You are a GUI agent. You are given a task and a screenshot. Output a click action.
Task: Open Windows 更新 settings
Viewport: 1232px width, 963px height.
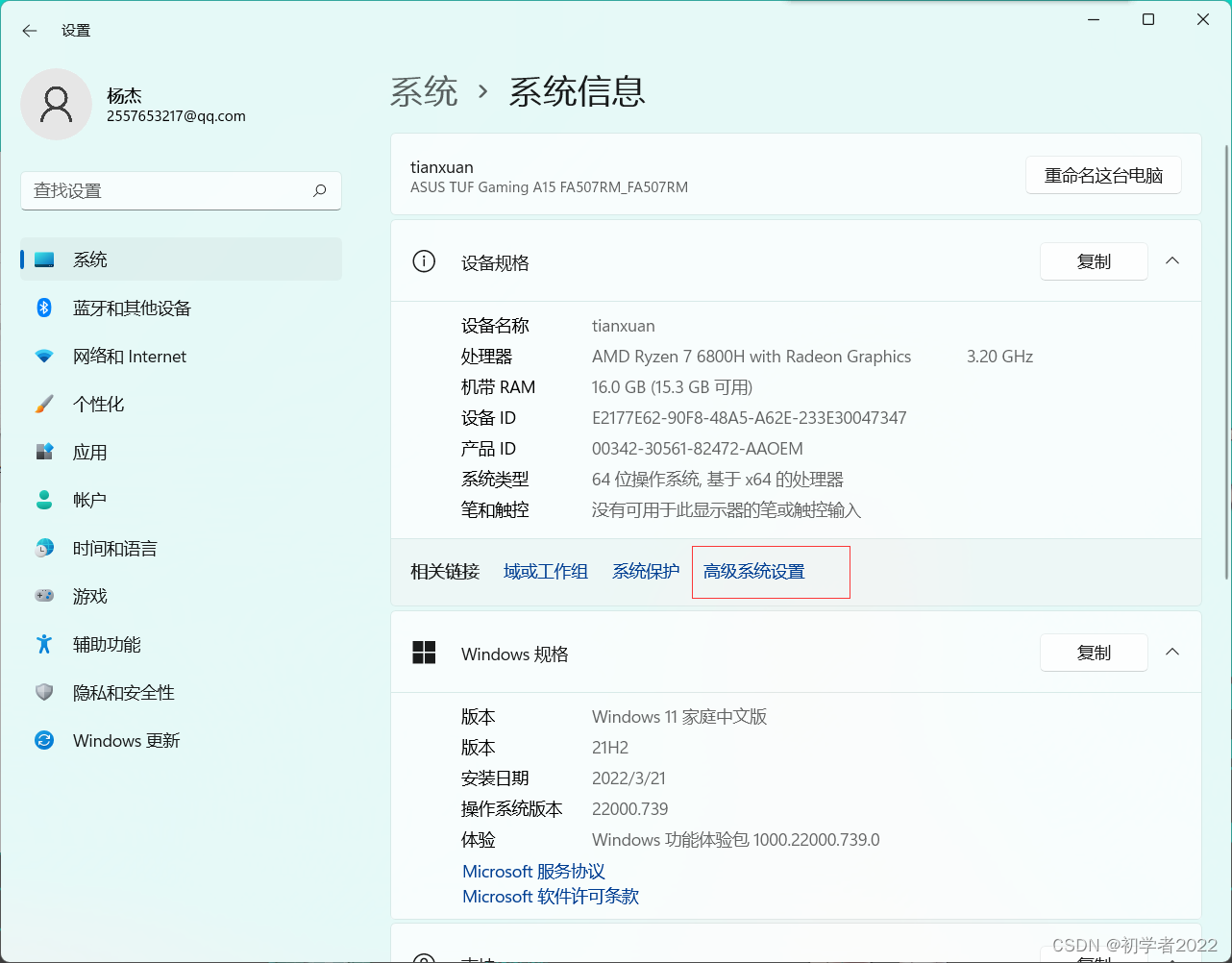[x=181, y=740]
